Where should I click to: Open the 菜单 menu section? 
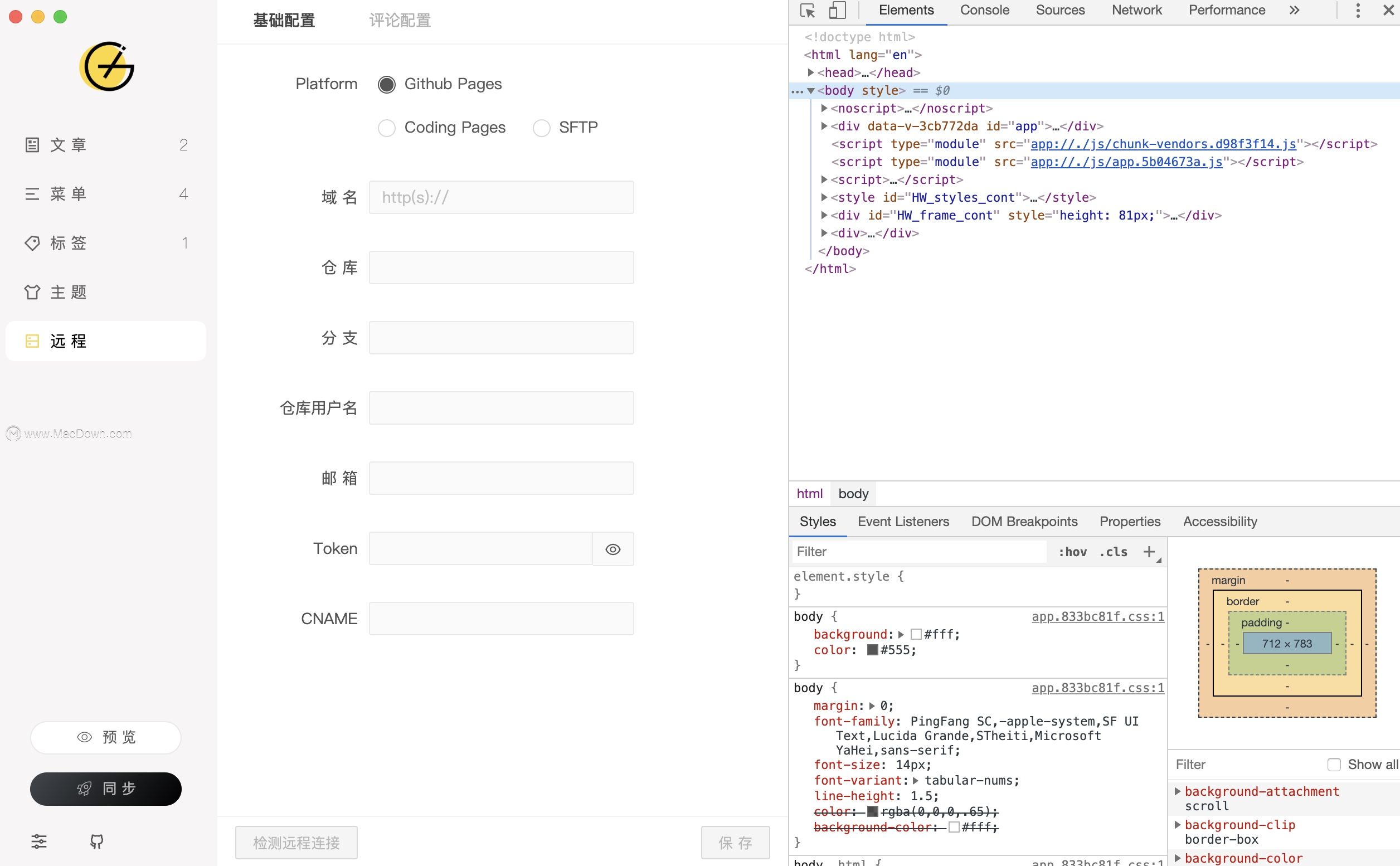point(106,194)
